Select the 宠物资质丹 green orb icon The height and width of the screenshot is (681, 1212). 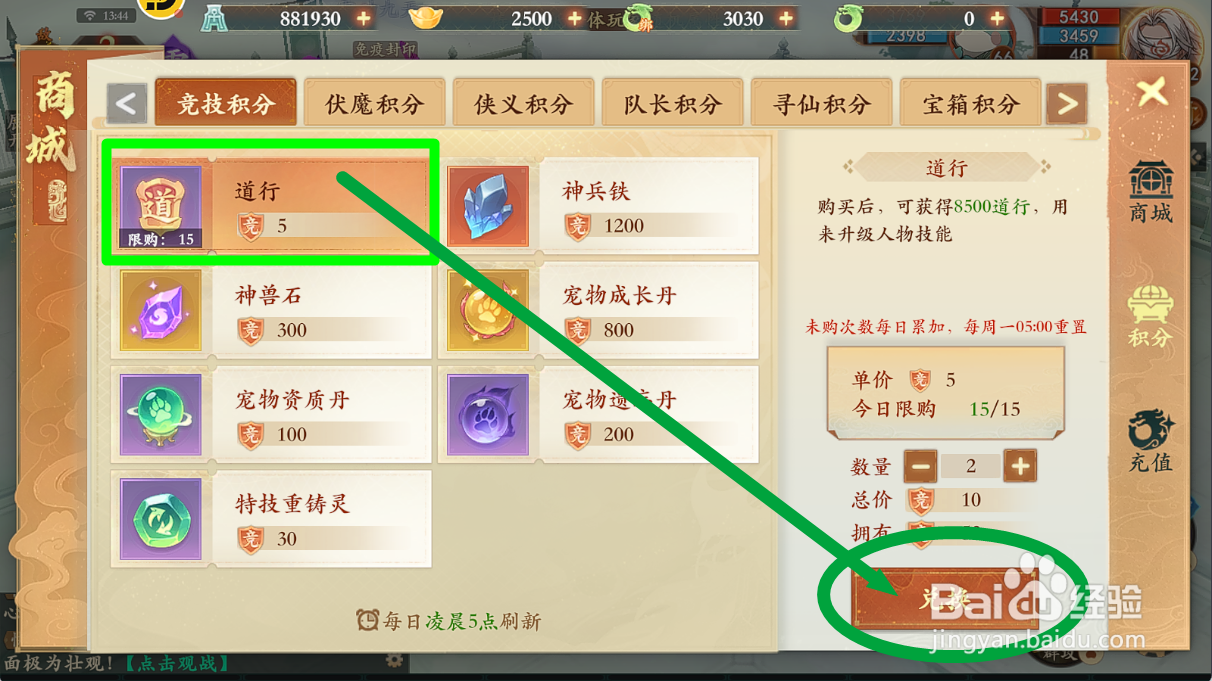tap(161, 415)
